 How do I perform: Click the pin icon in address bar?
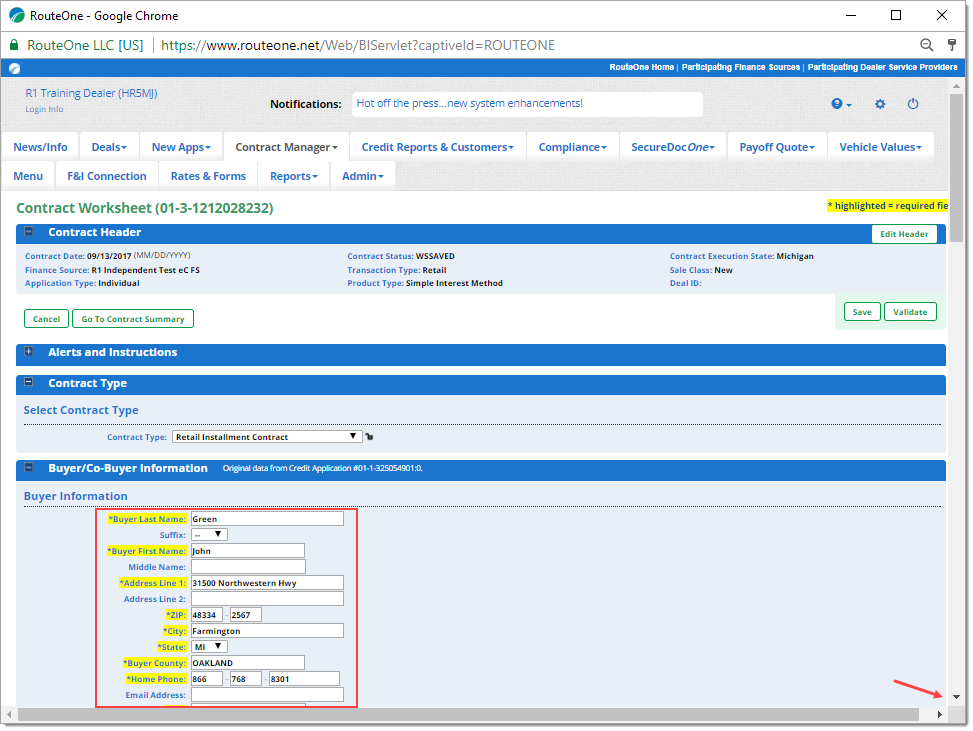click(952, 45)
